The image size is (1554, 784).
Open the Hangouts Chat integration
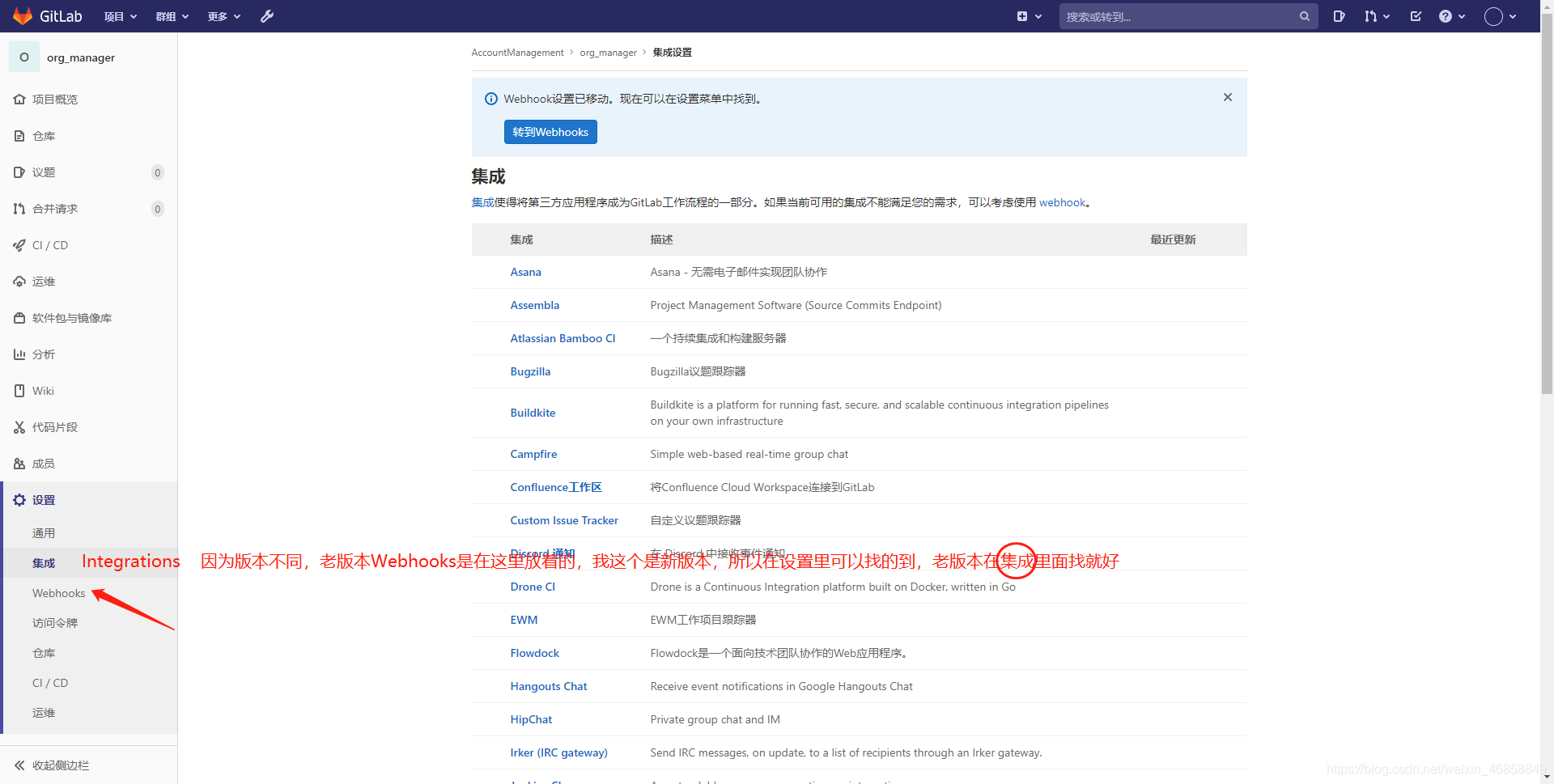pyautogui.click(x=549, y=686)
